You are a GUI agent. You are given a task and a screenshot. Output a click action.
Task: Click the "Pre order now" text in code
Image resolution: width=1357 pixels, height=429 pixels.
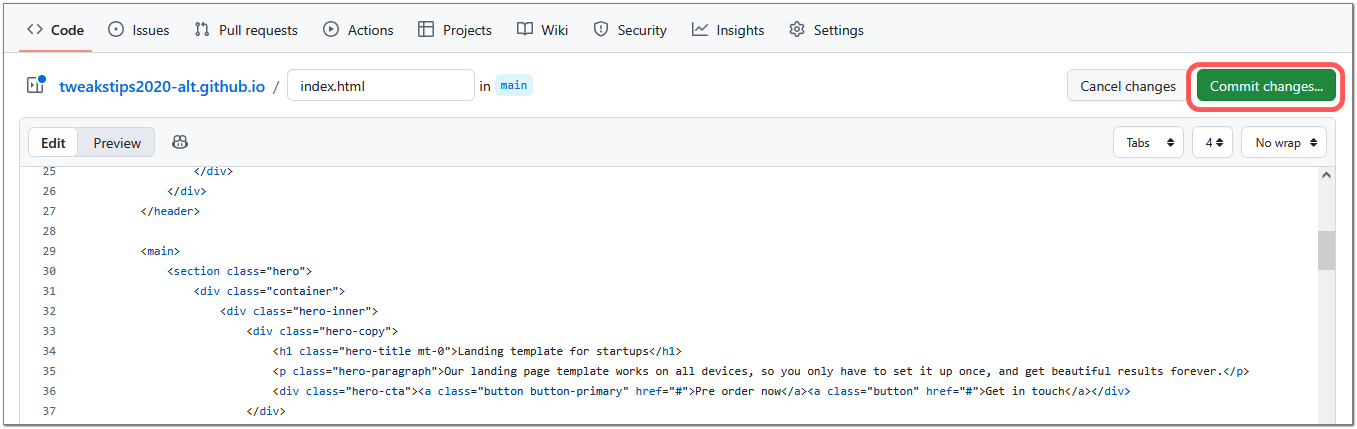click(x=738, y=391)
